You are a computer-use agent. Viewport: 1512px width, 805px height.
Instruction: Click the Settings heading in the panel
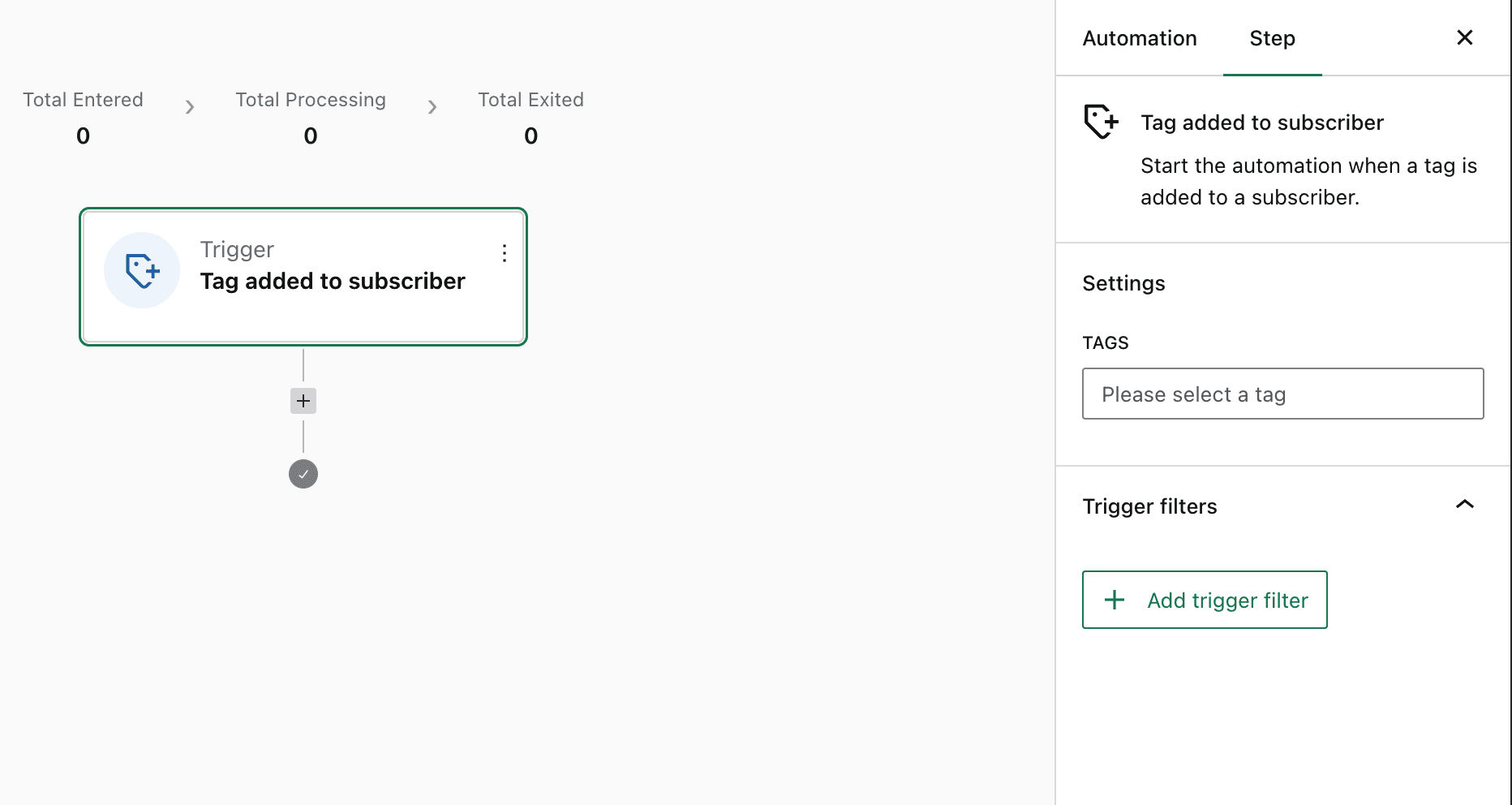(x=1123, y=283)
